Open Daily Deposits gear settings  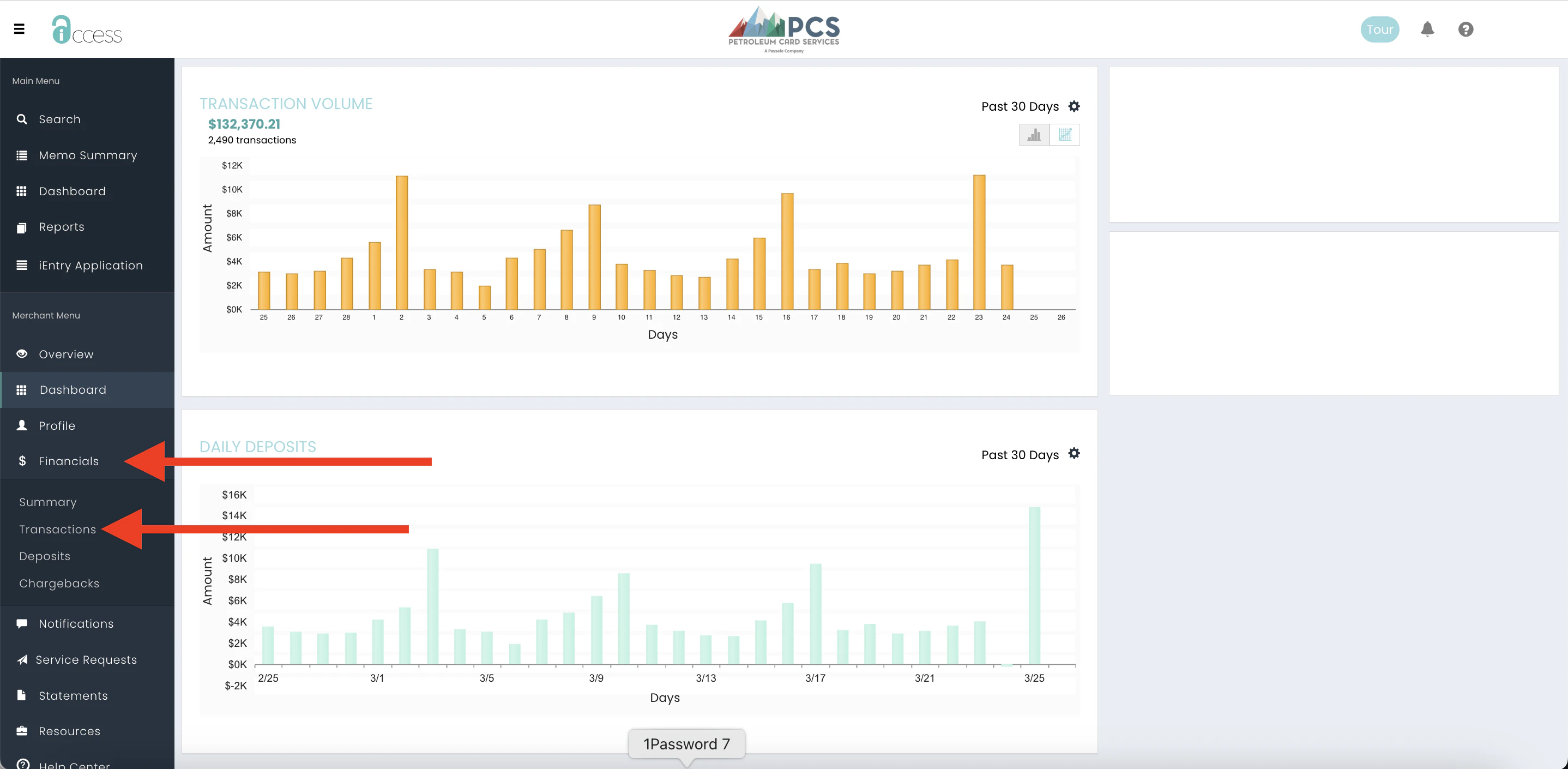tap(1075, 454)
